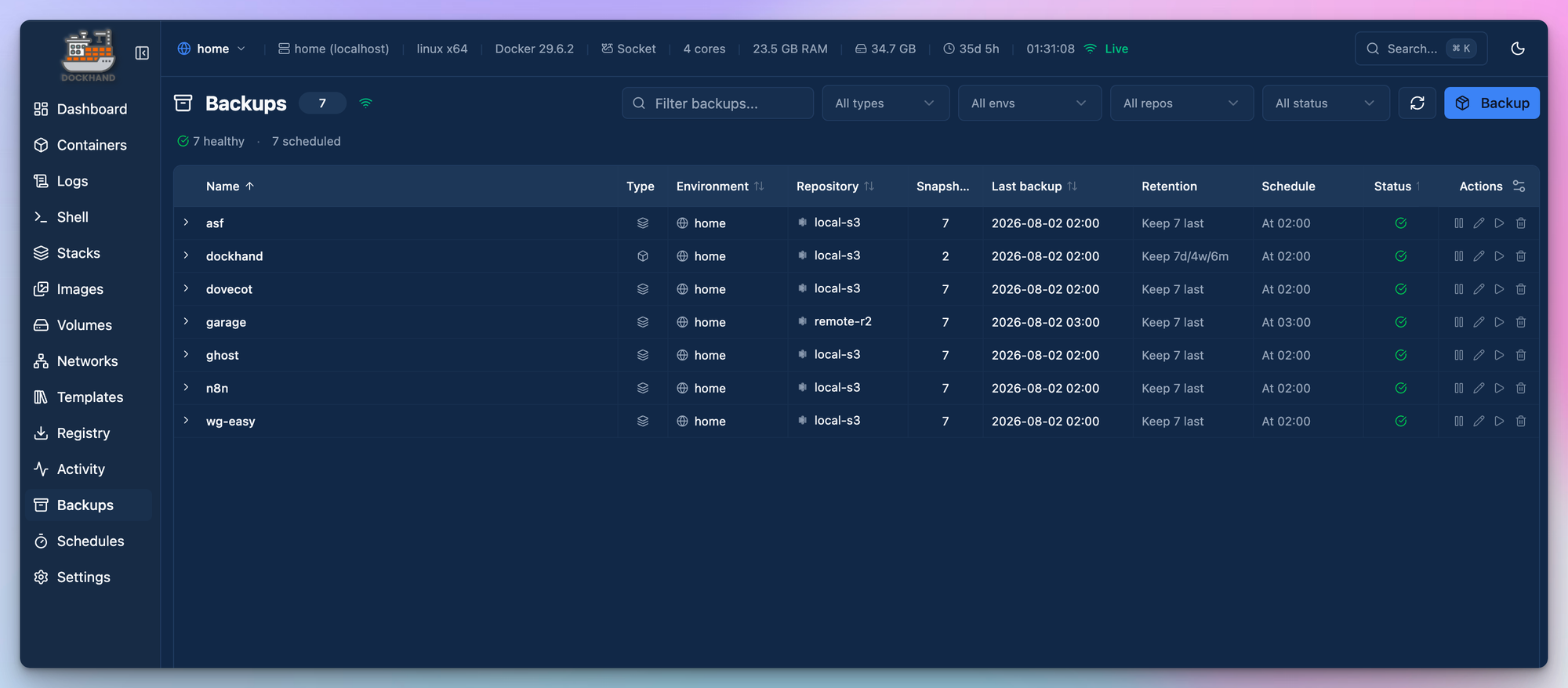Edit the n8n backup
Viewport: 1568px width, 688px height.
1479,388
